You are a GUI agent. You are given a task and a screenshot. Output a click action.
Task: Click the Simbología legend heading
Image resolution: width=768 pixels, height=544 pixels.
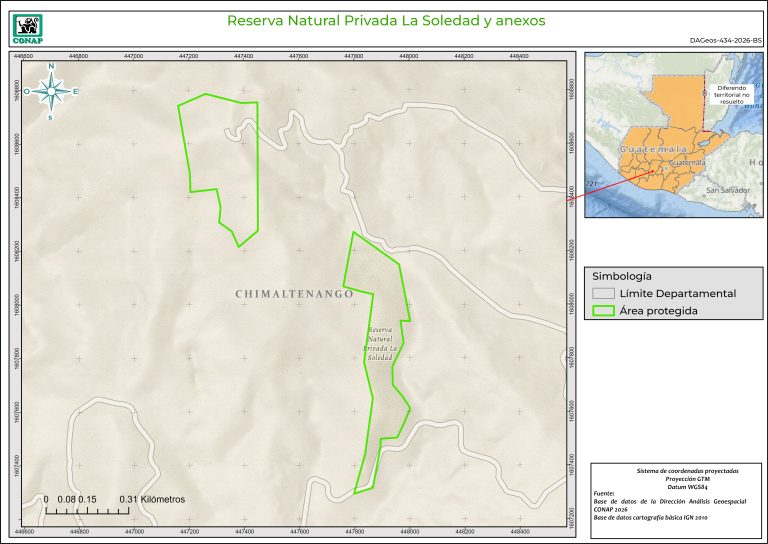pos(622,275)
